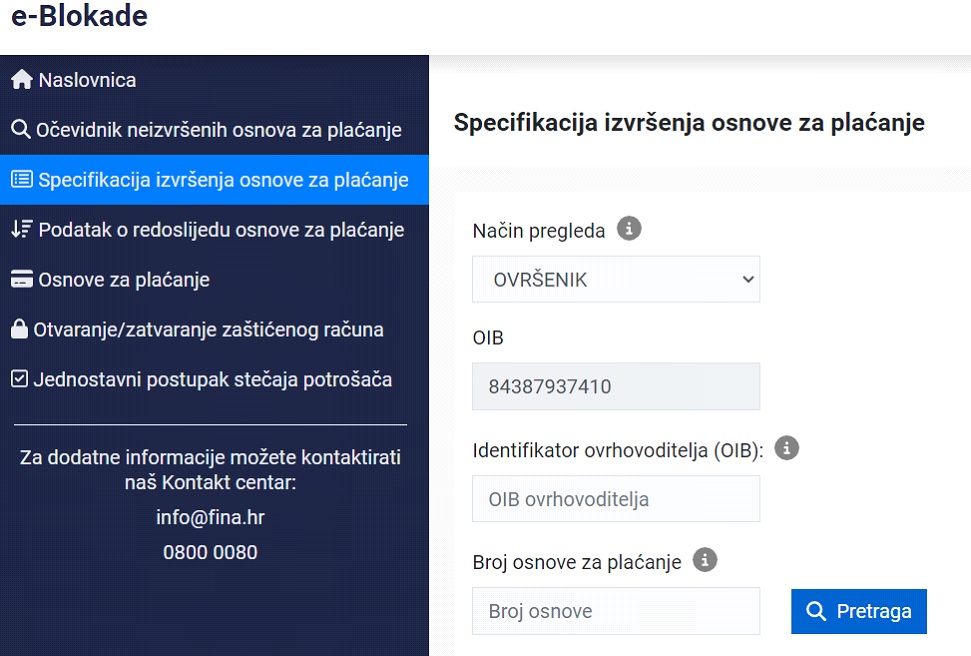Click the list icon beside Specifikacija izvršenja
971x656 pixels.
coord(21,180)
